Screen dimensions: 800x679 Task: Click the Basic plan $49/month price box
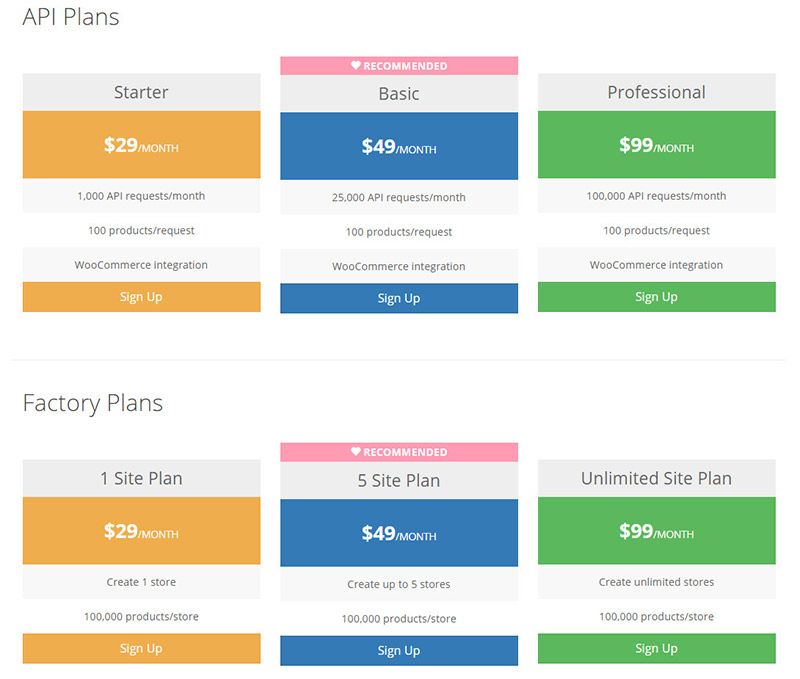399,146
